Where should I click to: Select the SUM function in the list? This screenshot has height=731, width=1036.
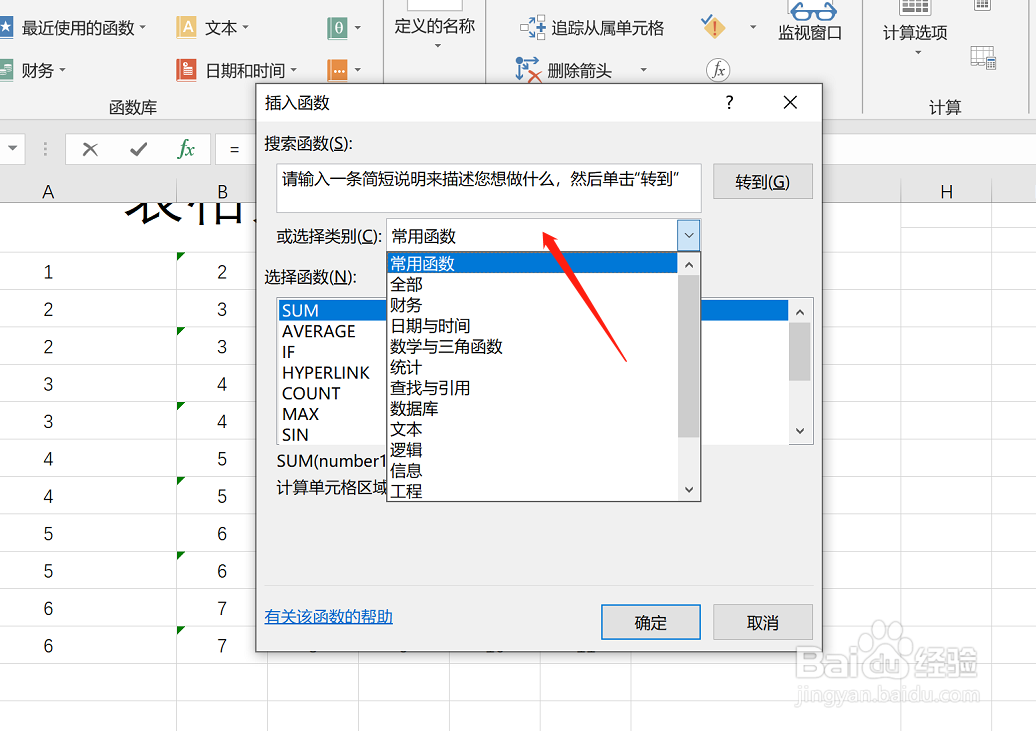pos(300,310)
